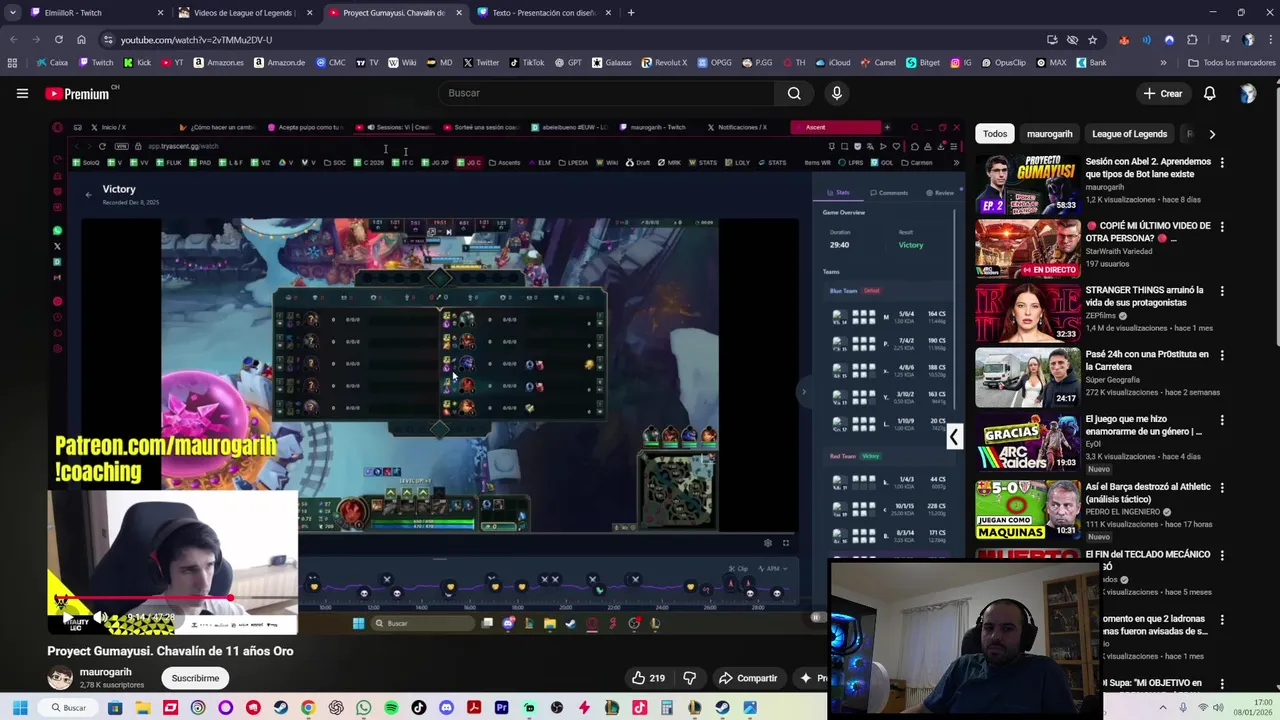1280x720 pixels.
Task: Like the video with 219 likes
Action: pyautogui.click(x=648, y=678)
